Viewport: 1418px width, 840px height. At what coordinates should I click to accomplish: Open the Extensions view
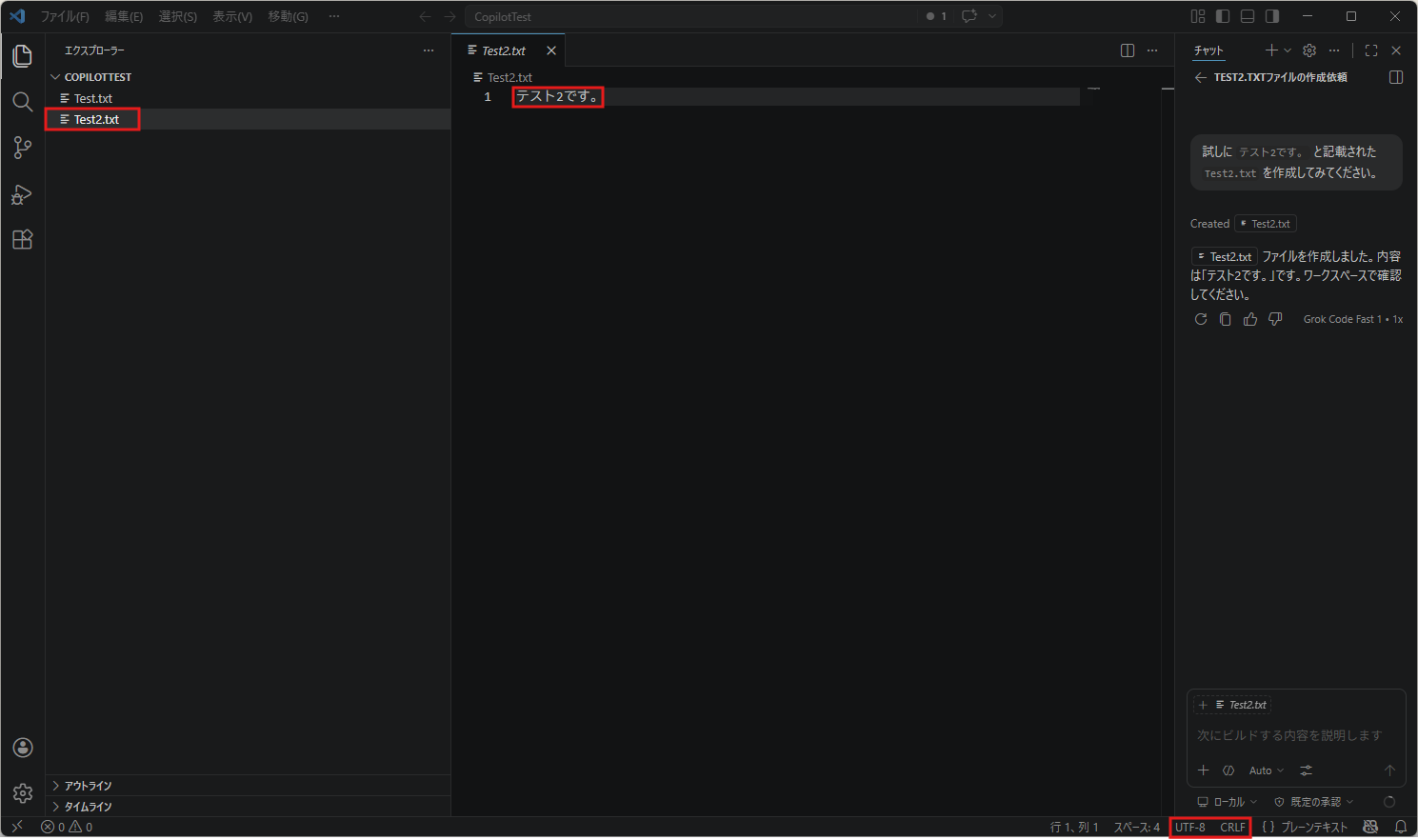tap(23, 240)
